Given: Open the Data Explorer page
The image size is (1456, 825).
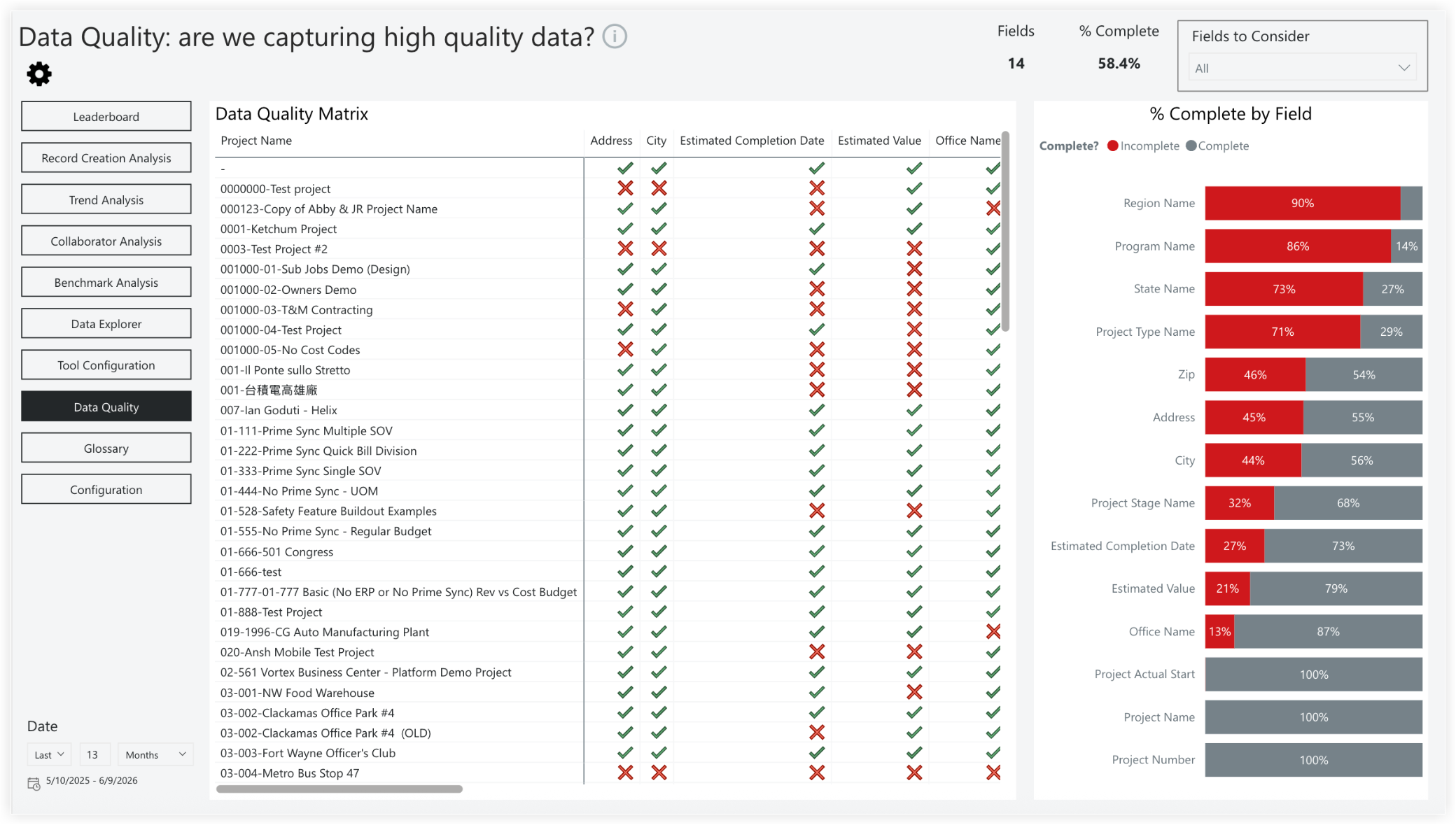Looking at the screenshot, I should [106, 323].
